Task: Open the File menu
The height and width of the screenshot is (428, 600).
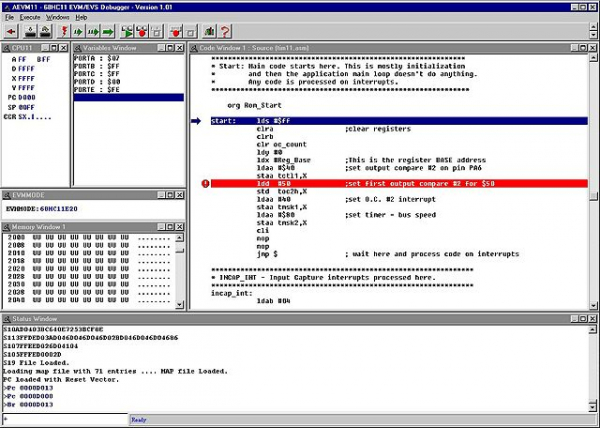Action: coord(9,17)
